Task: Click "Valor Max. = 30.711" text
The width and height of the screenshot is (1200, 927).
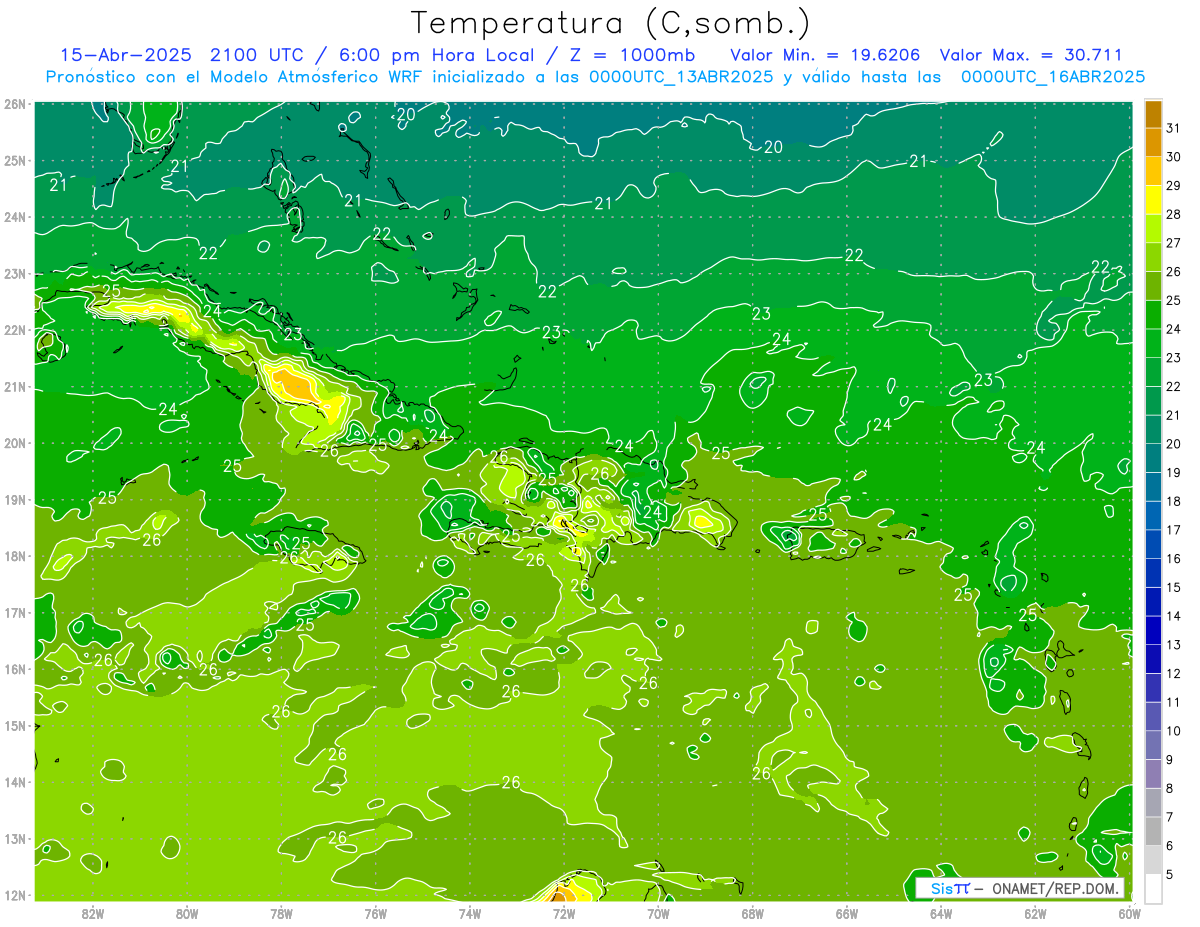Action: (1032, 55)
